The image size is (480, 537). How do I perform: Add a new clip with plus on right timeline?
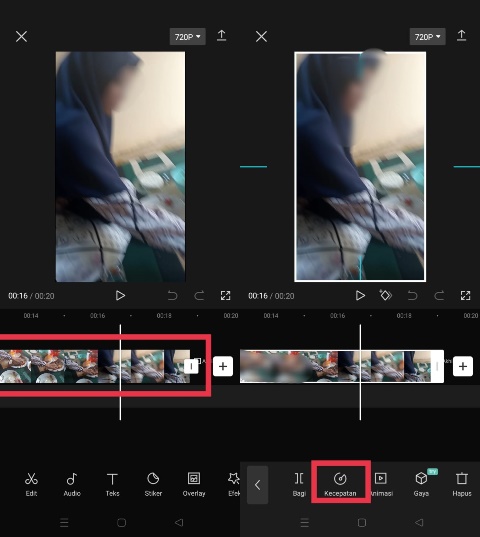(x=463, y=366)
